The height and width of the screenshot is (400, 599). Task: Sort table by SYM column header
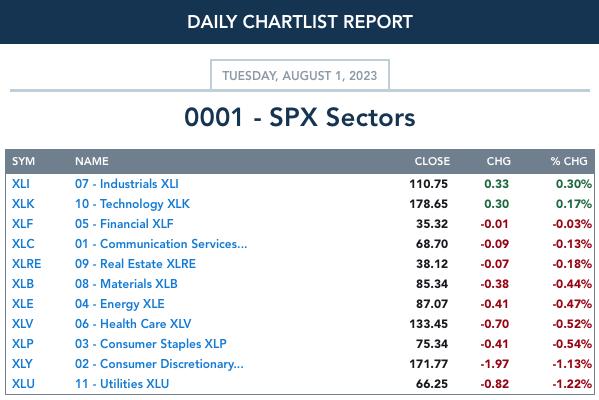23,161
